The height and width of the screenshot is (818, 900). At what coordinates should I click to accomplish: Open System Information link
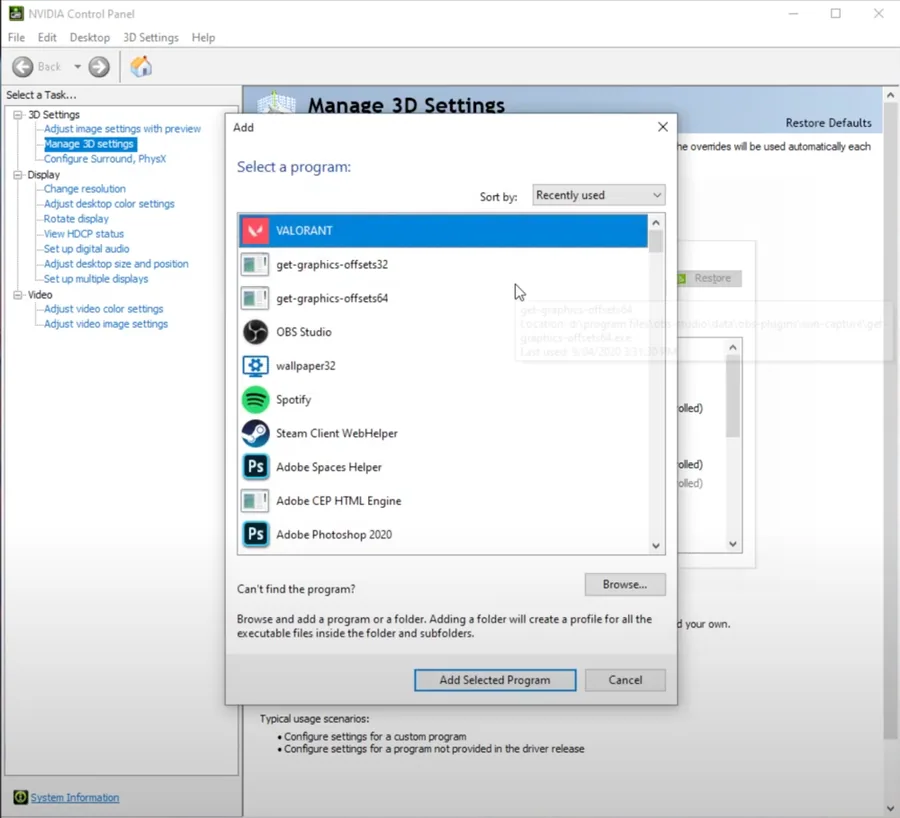click(x=75, y=797)
